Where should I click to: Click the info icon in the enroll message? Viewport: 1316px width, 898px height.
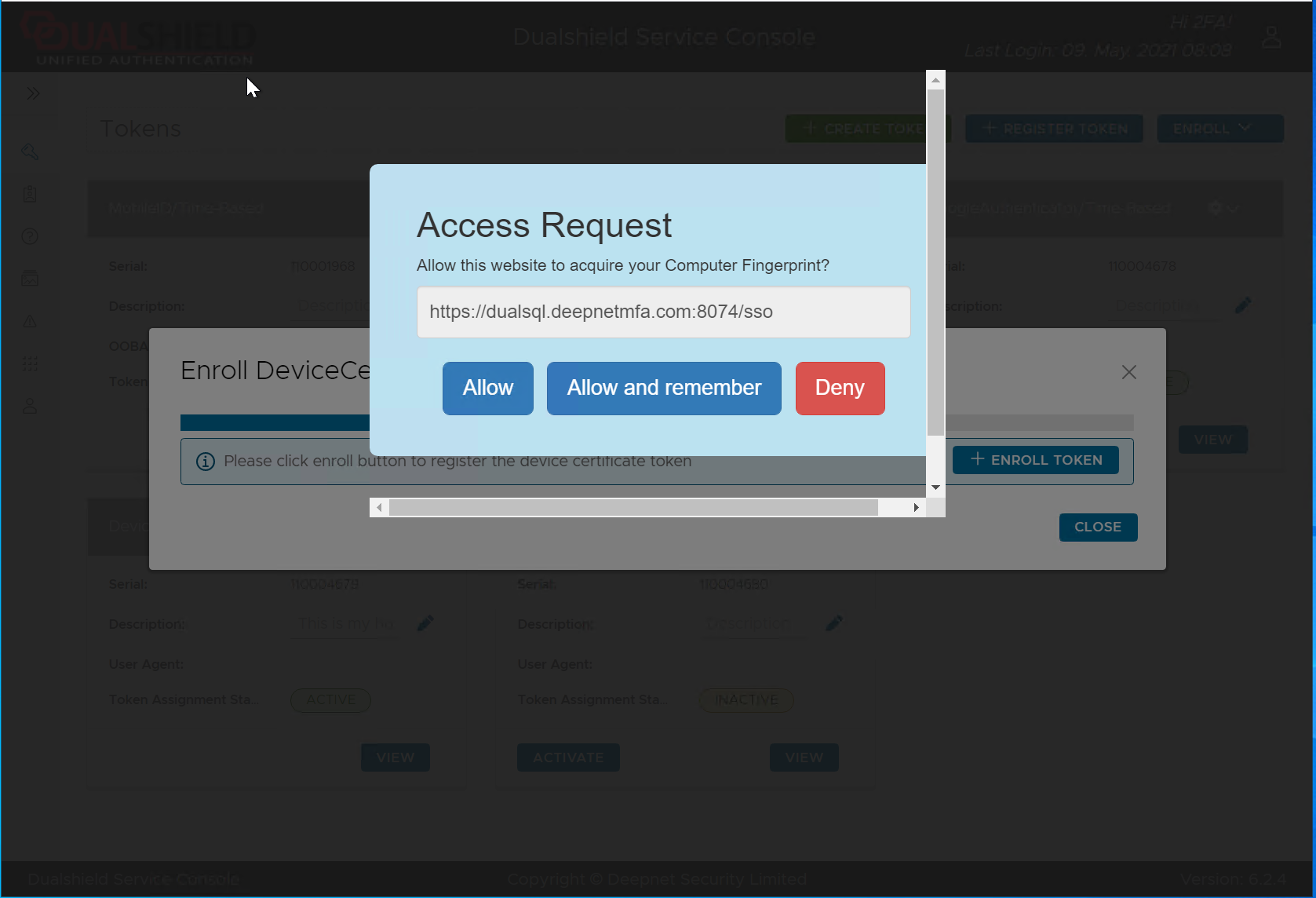tap(206, 462)
